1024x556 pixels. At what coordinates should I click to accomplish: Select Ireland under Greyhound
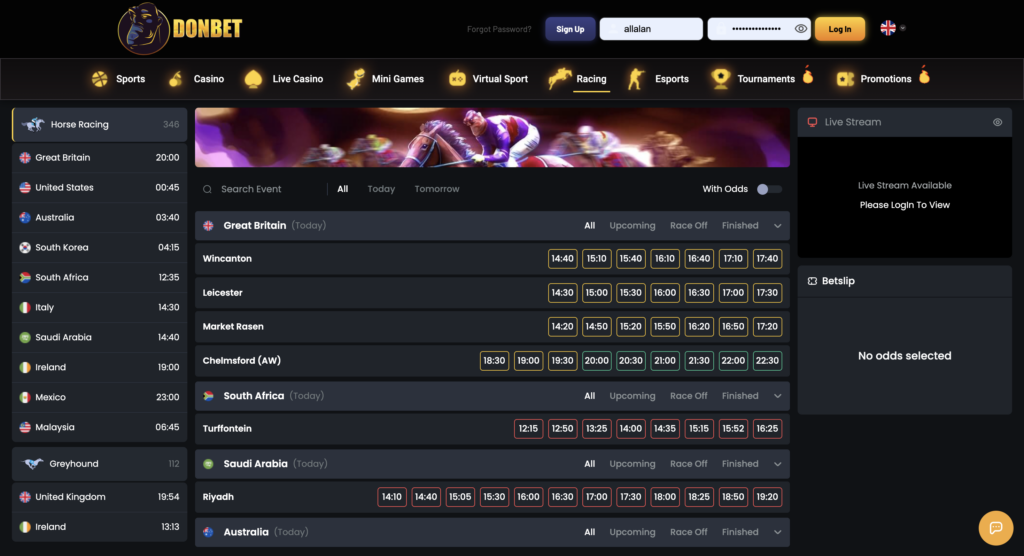pos(99,527)
